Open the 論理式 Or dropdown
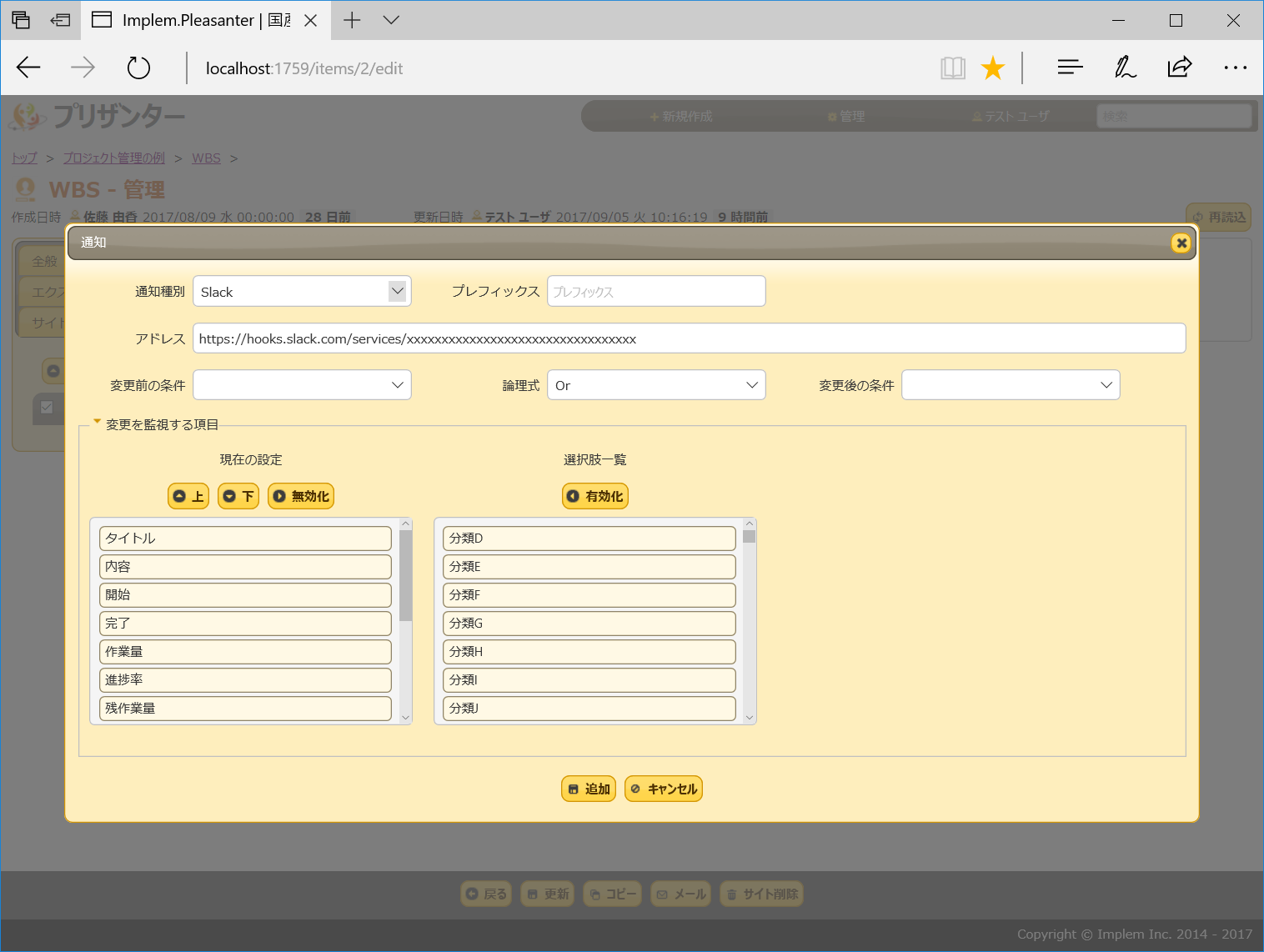 coord(656,385)
